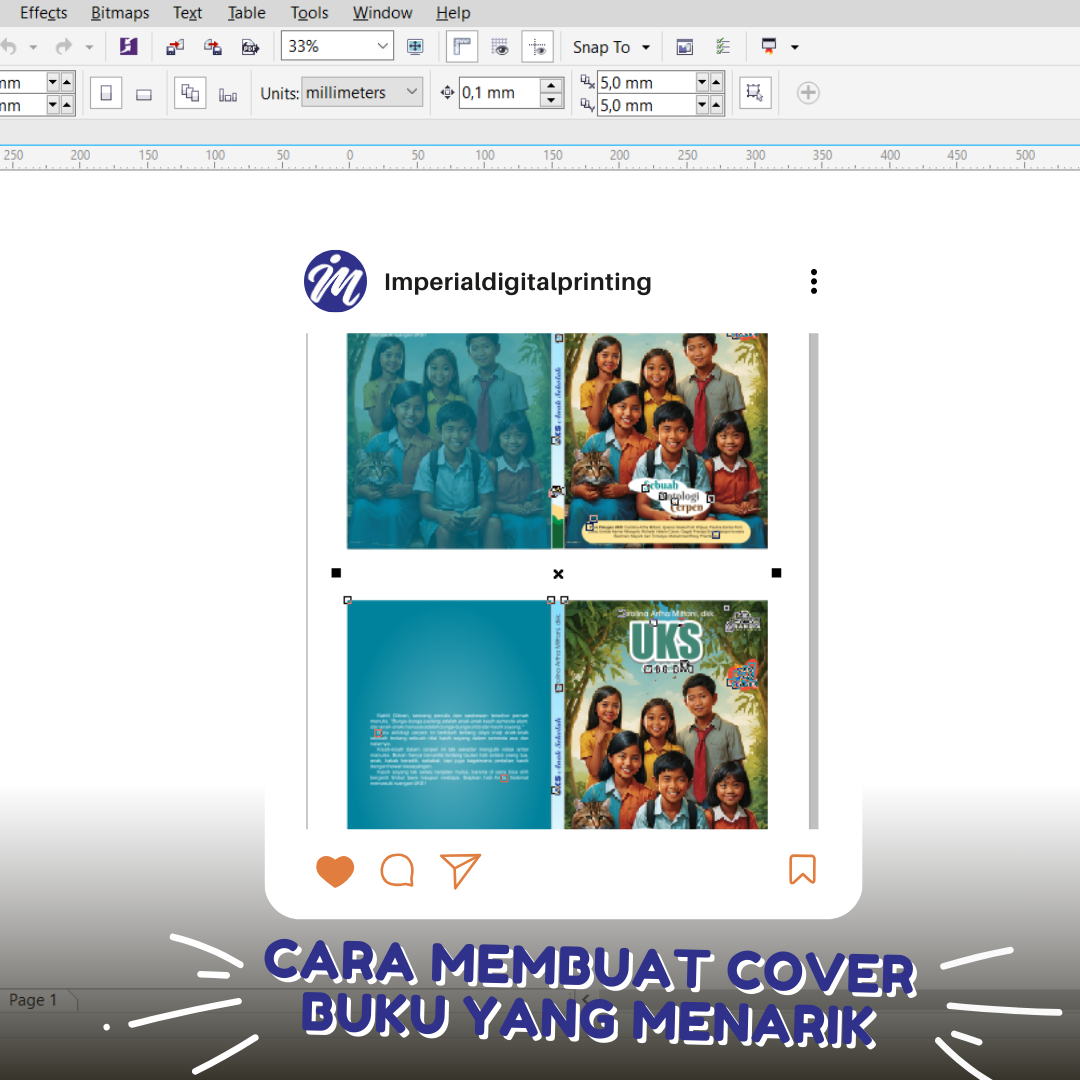Toggle the Show Grid icon
1080x1080 pixels.
click(x=500, y=46)
